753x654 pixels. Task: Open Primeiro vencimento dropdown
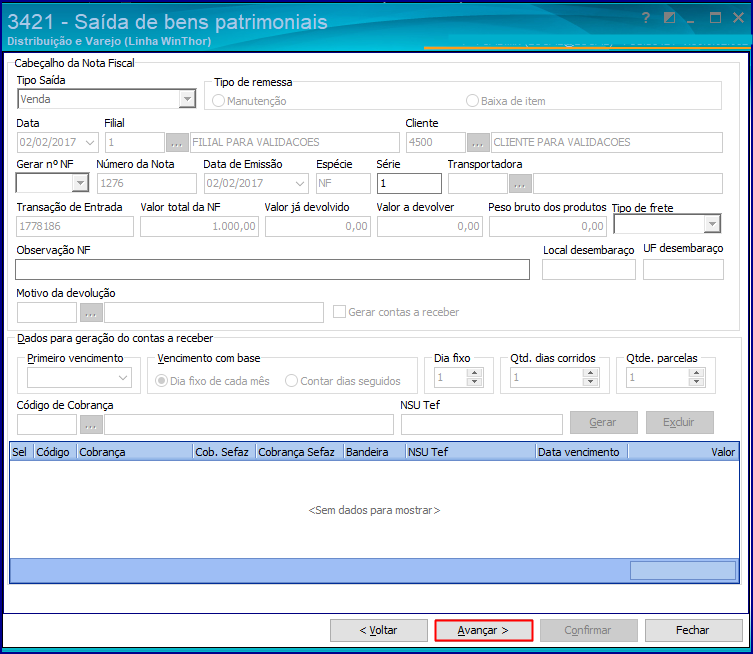(x=123, y=377)
